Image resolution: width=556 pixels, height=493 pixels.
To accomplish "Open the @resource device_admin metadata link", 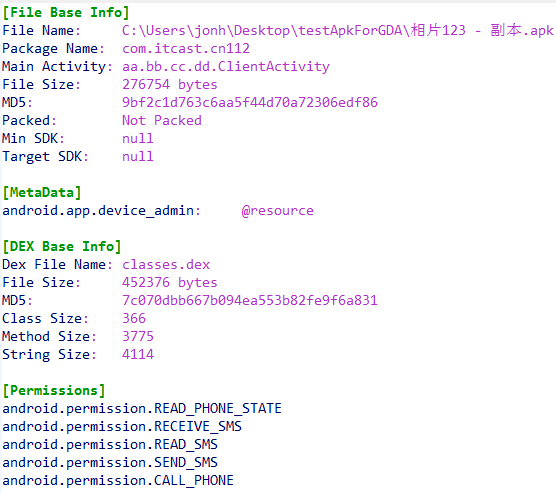I will coord(277,211).
